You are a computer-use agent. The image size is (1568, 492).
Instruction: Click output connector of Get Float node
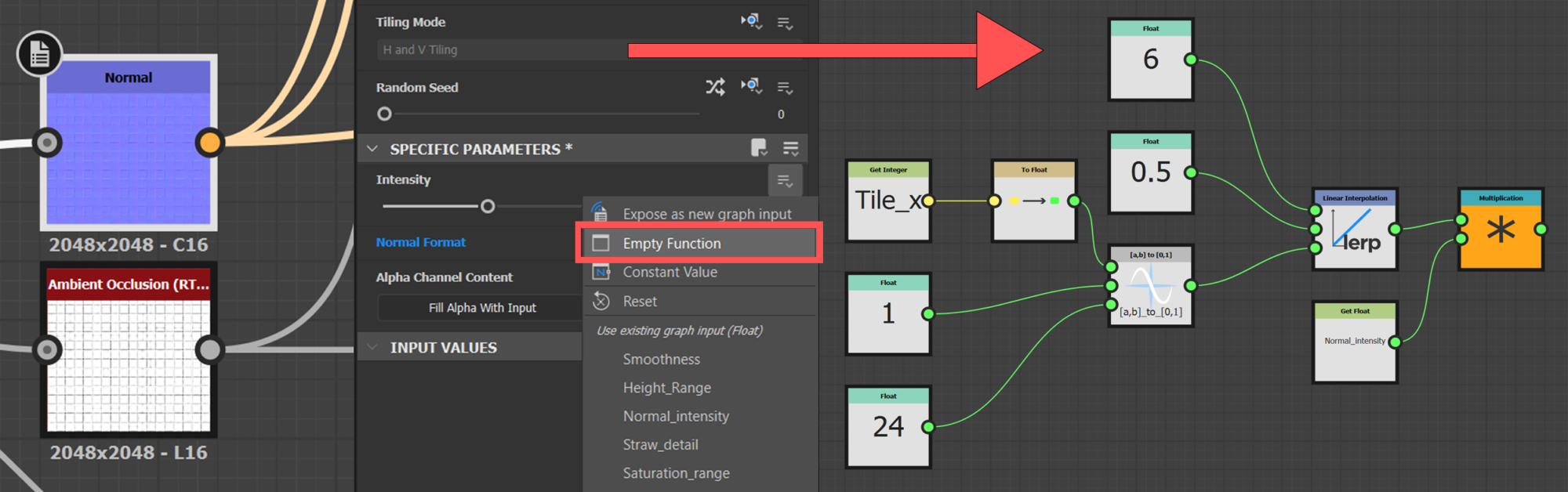1395,342
